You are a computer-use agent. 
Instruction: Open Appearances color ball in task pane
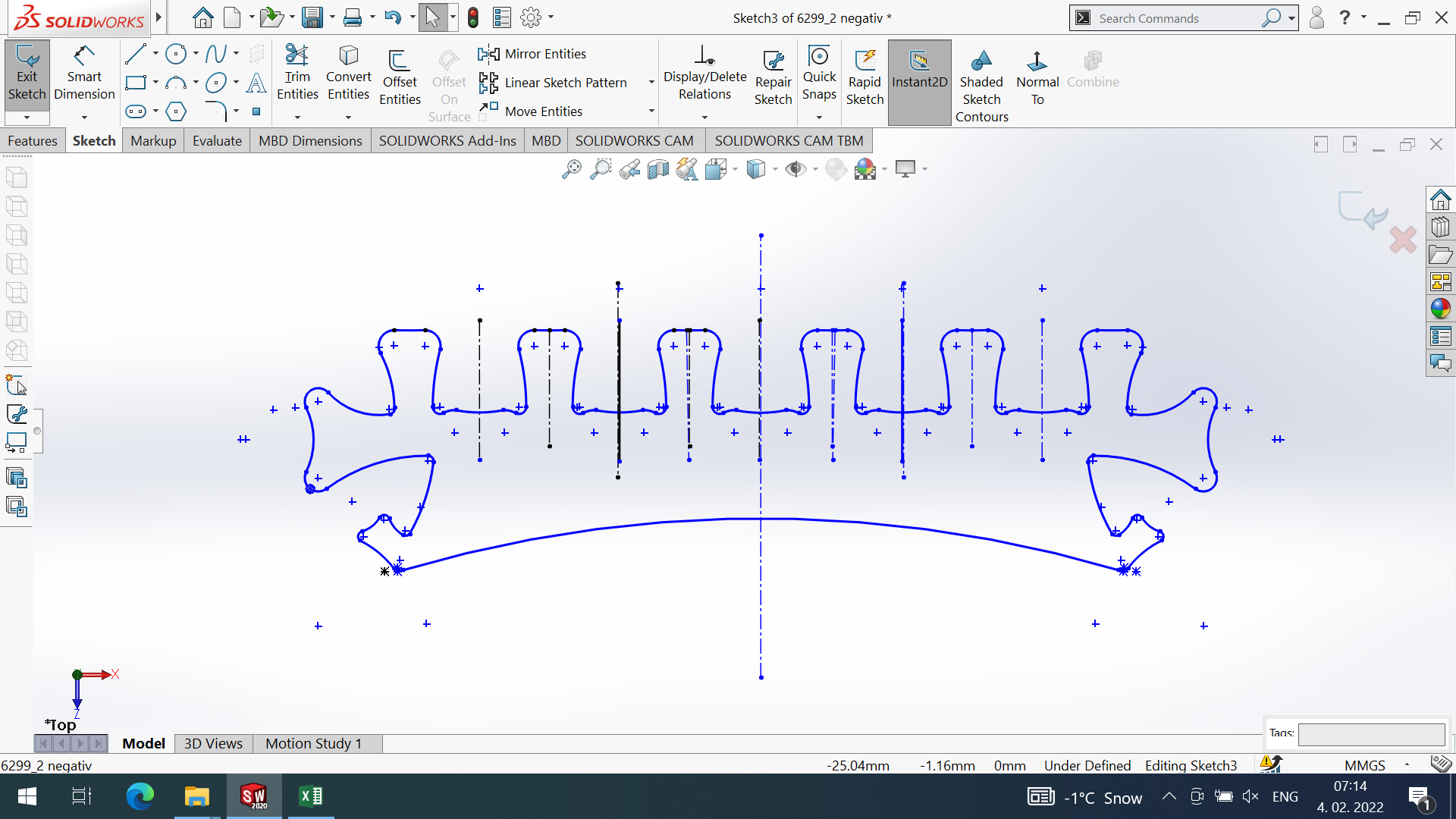click(1440, 308)
